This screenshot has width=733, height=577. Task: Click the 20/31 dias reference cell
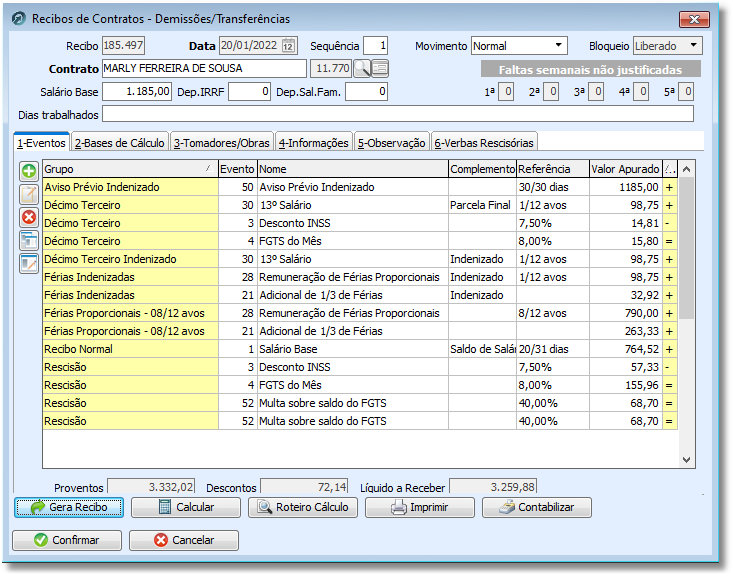tap(553, 349)
